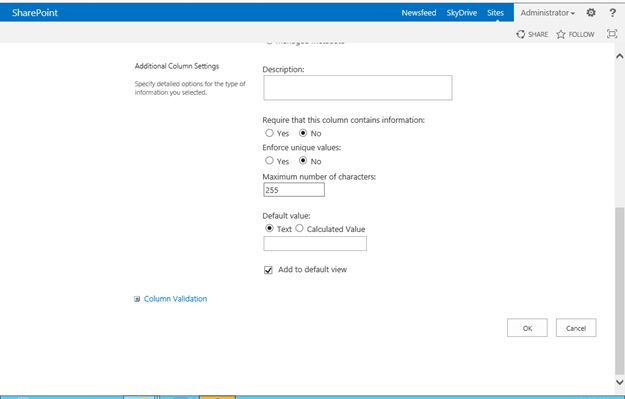
Task: Open the Column Validation link
Action: tap(175, 299)
